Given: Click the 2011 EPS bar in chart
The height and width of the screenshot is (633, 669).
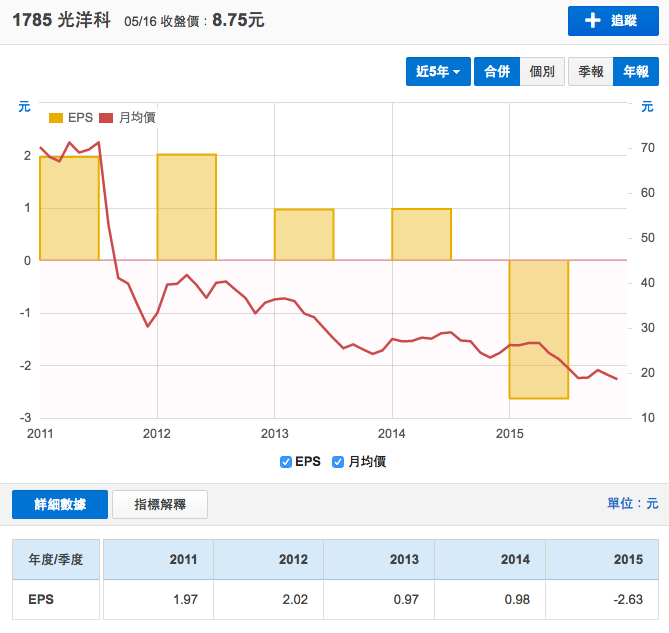Looking at the screenshot, I should coord(69,208).
